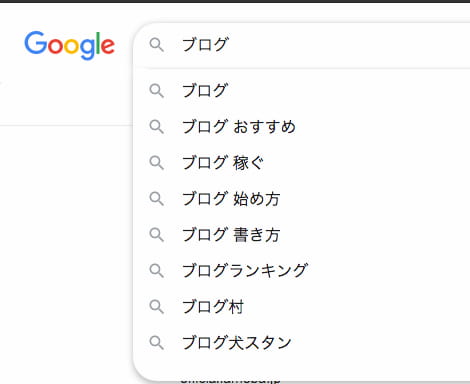Click the magnifier icon in the search box
Screen dimensions: 470x384
[x=156, y=44]
